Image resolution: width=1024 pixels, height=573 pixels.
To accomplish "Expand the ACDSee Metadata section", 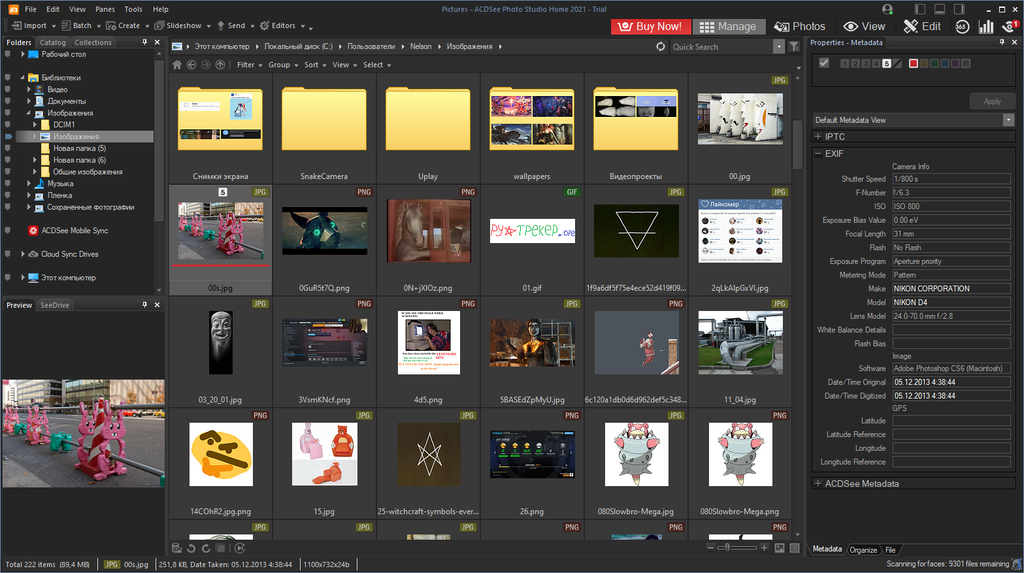I will click(x=819, y=484).
